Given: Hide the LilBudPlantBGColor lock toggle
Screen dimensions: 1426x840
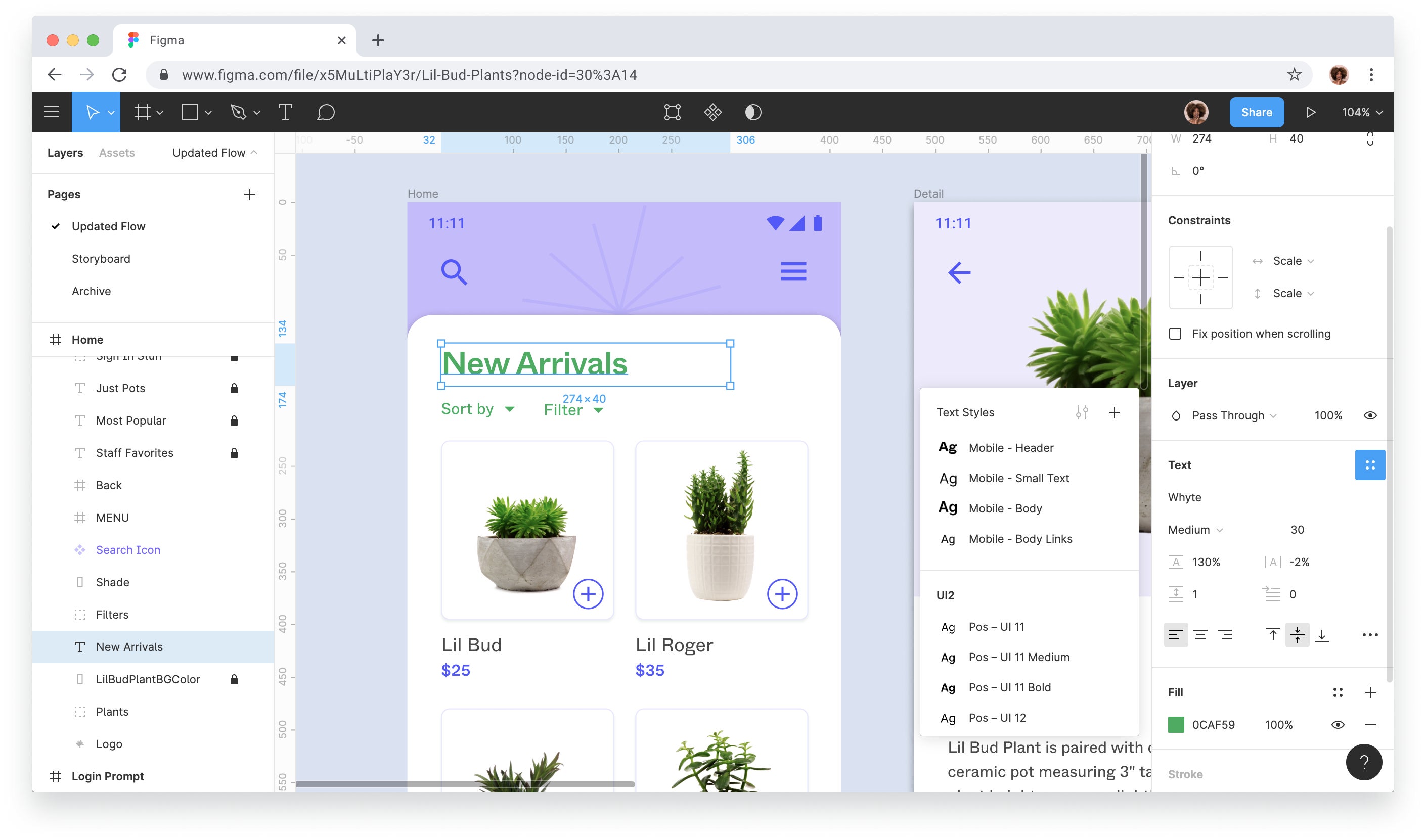Looking at the screenshot, I should point(233,678).
